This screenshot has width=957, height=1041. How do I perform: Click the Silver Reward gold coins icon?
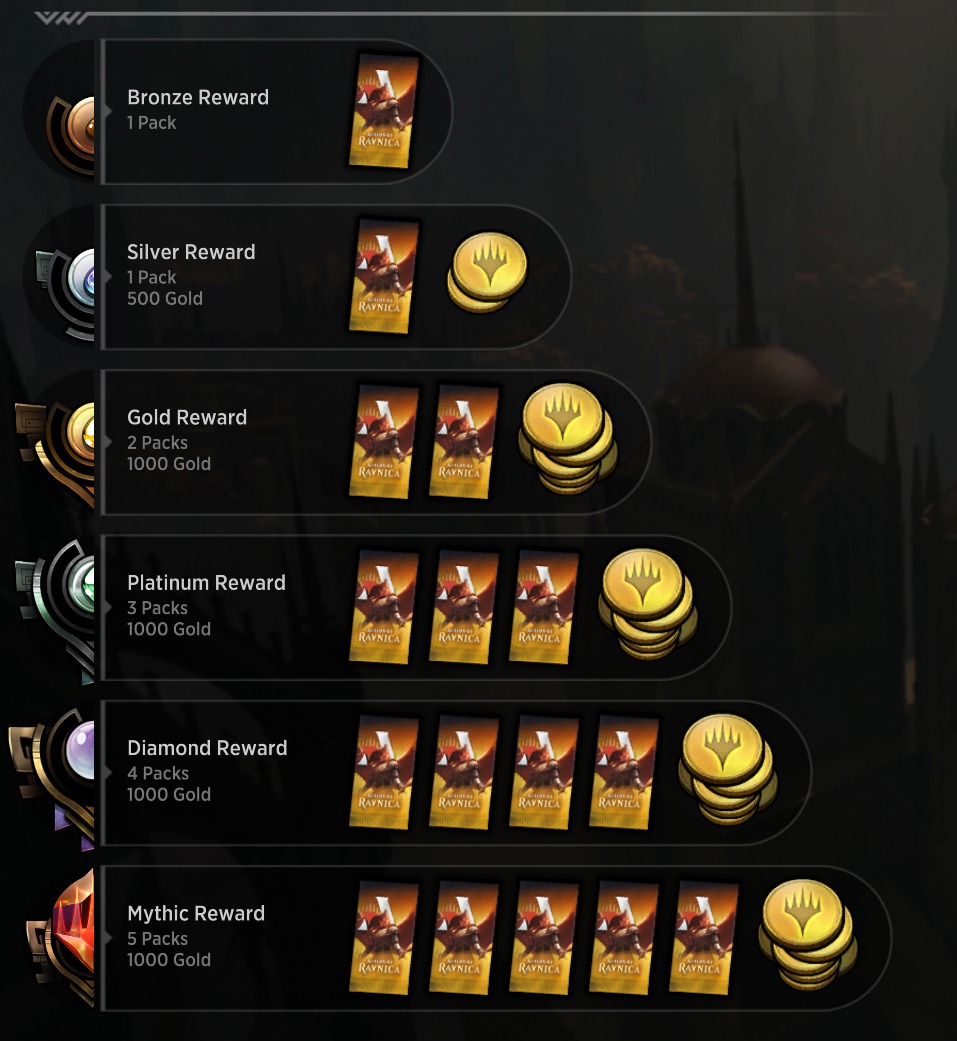[487, 272]
